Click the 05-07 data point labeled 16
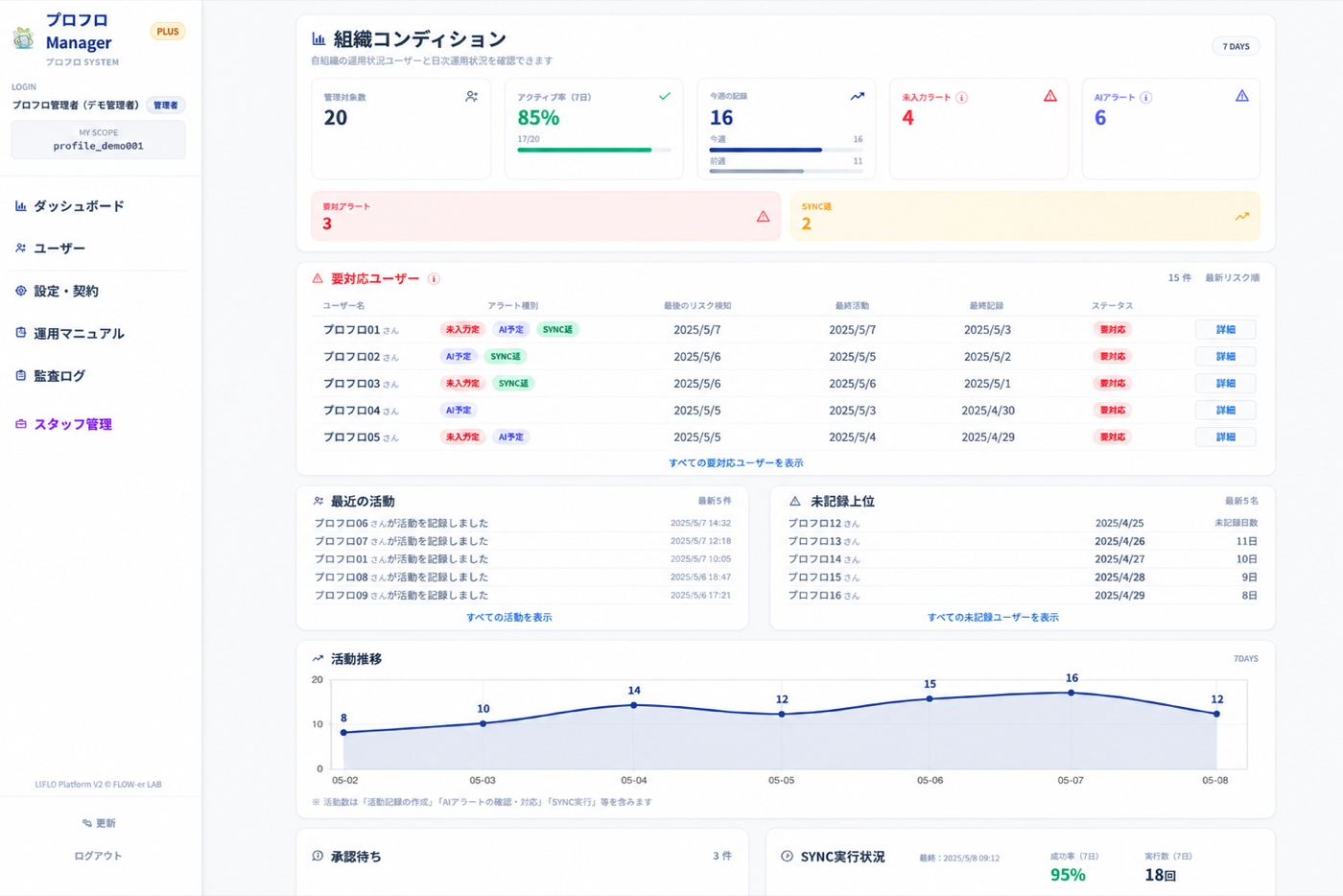Screen dimensions: 1343x896 tap(1072, 693)
